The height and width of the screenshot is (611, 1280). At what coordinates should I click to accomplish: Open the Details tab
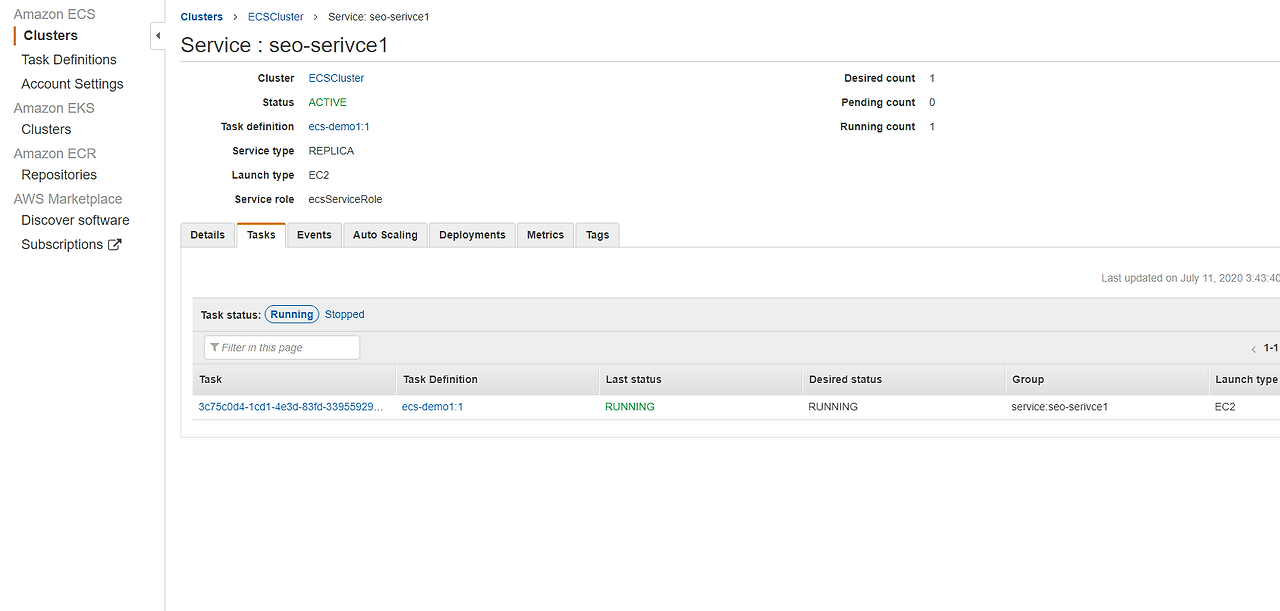point(208,235)
